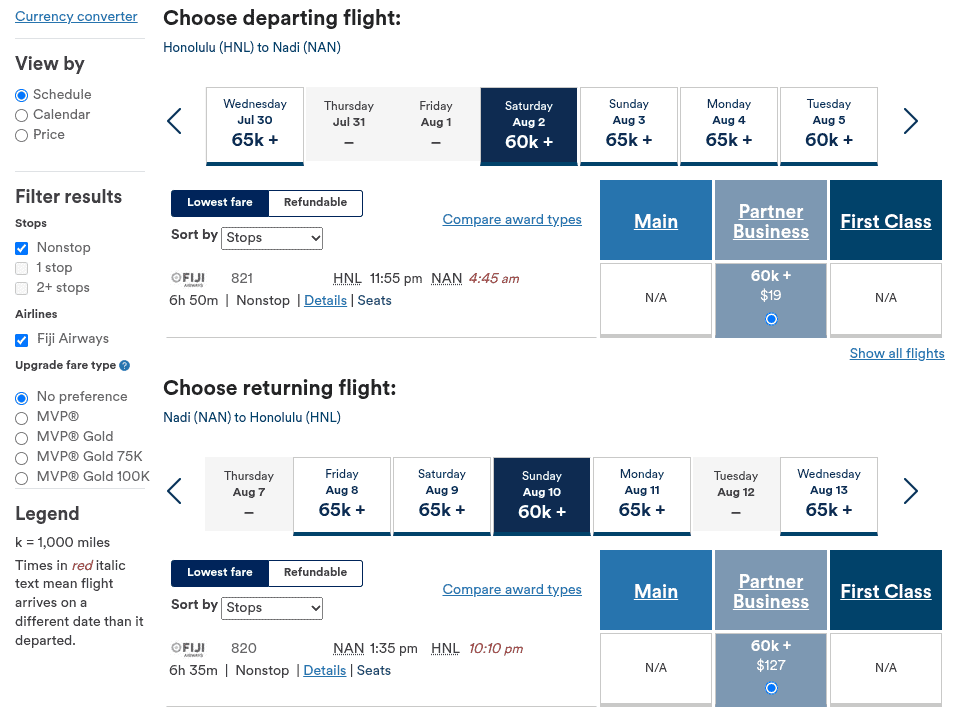Viewport: 960px width, 713px height.
Task: Disable the Nonstop filter checkbox
Action: [21, 247]
